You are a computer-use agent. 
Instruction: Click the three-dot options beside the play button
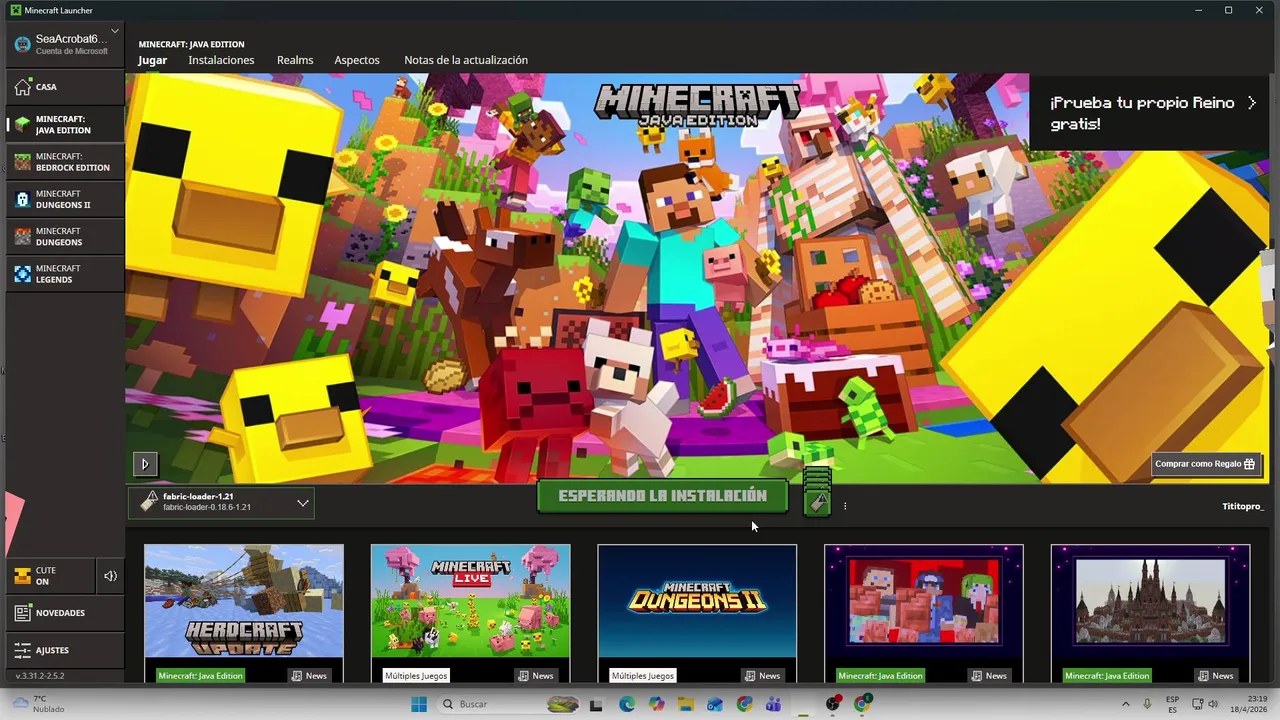click(845, 506)
